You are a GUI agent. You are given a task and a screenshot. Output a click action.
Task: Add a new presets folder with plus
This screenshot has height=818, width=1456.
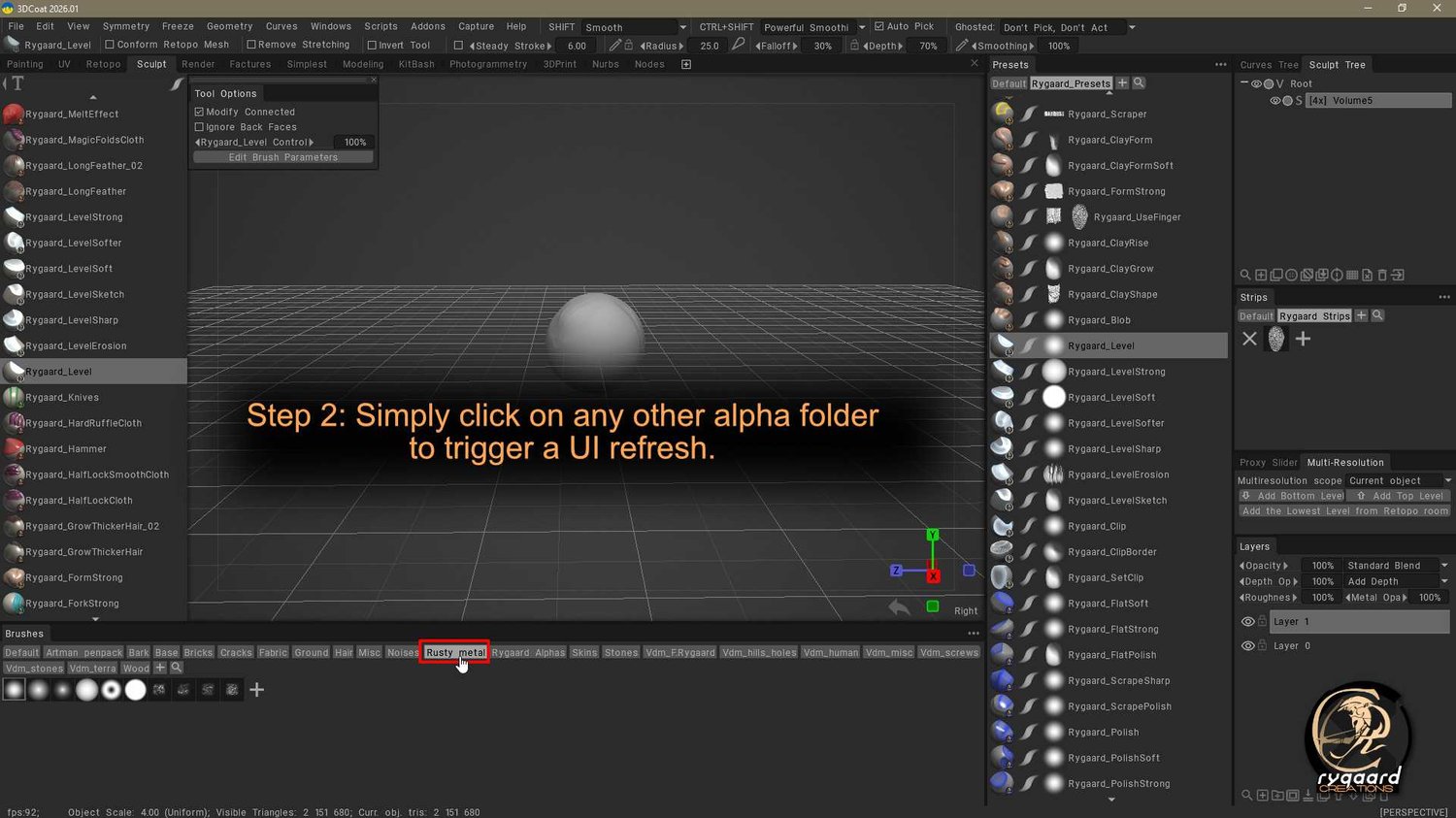coord(1122,83)
